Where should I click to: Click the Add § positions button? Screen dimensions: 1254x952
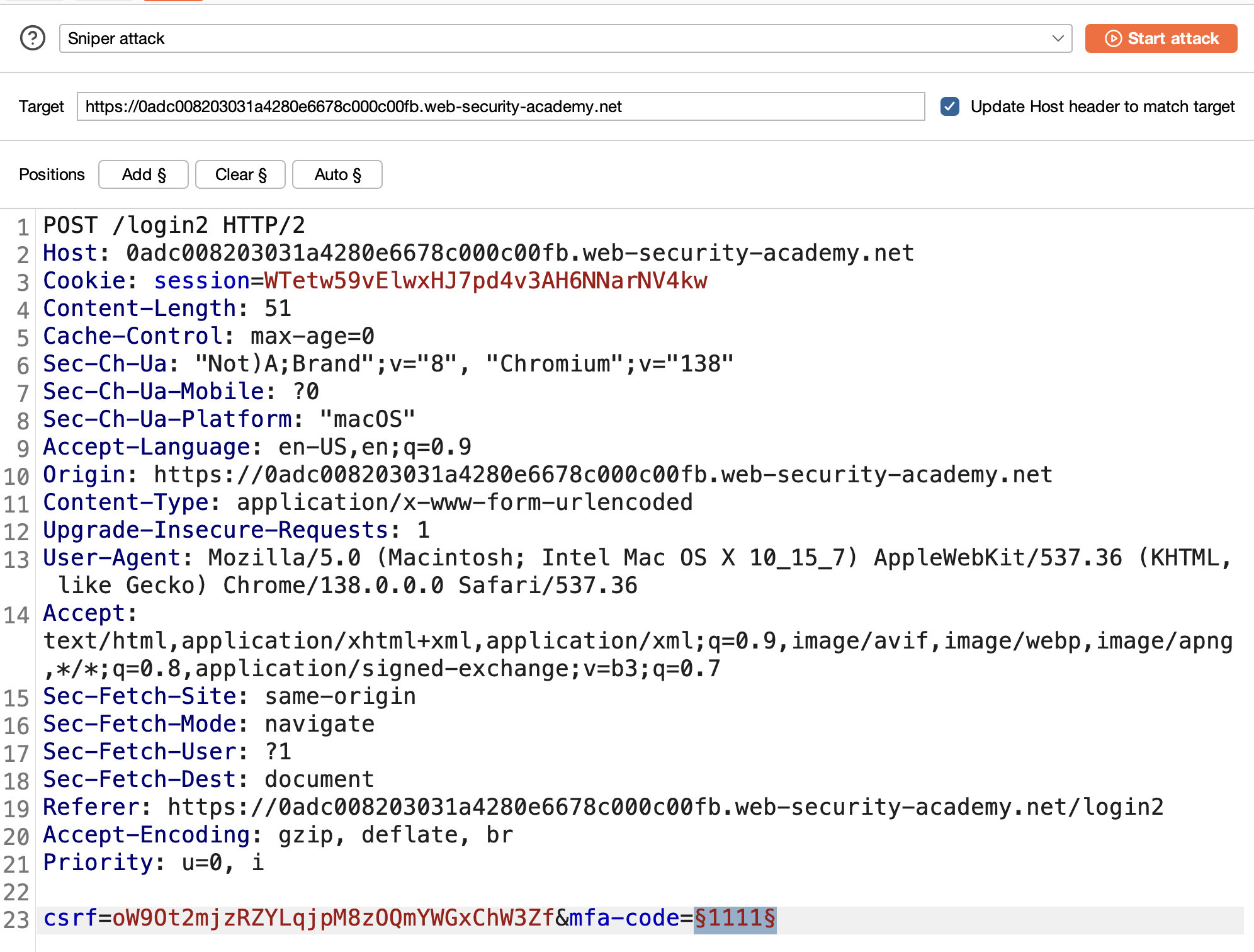tap(144, 174)
